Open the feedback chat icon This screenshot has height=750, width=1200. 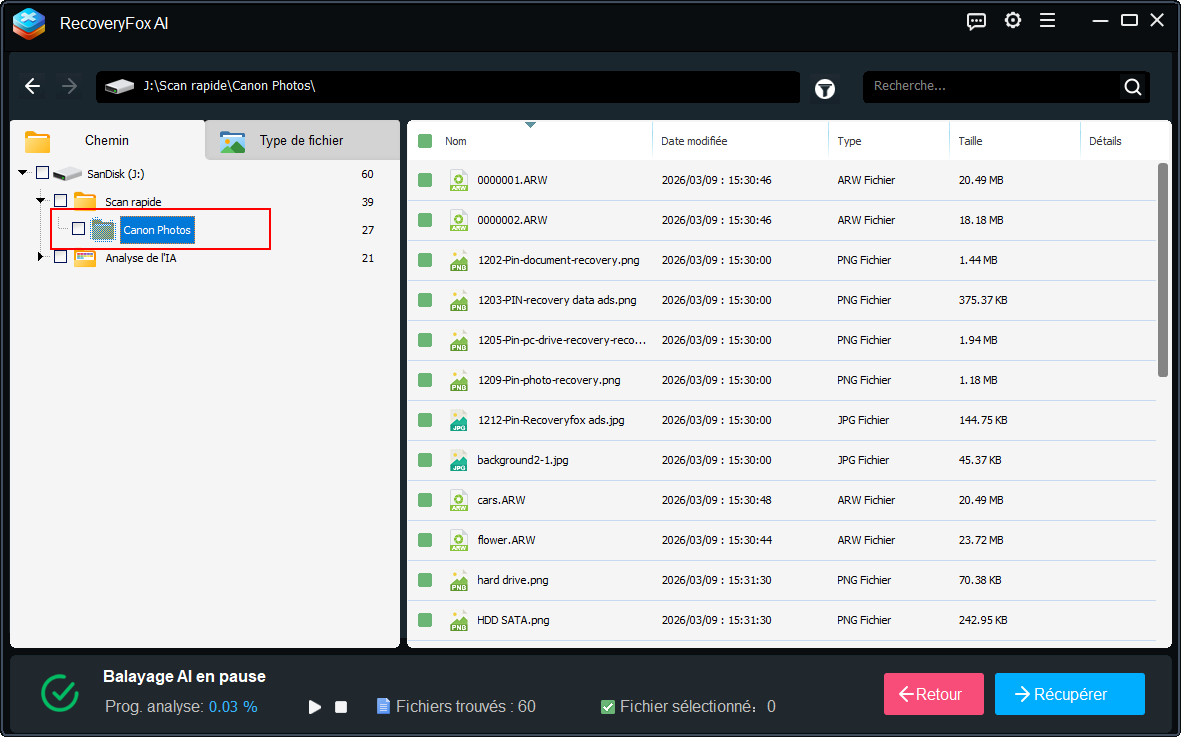[977, 21]
